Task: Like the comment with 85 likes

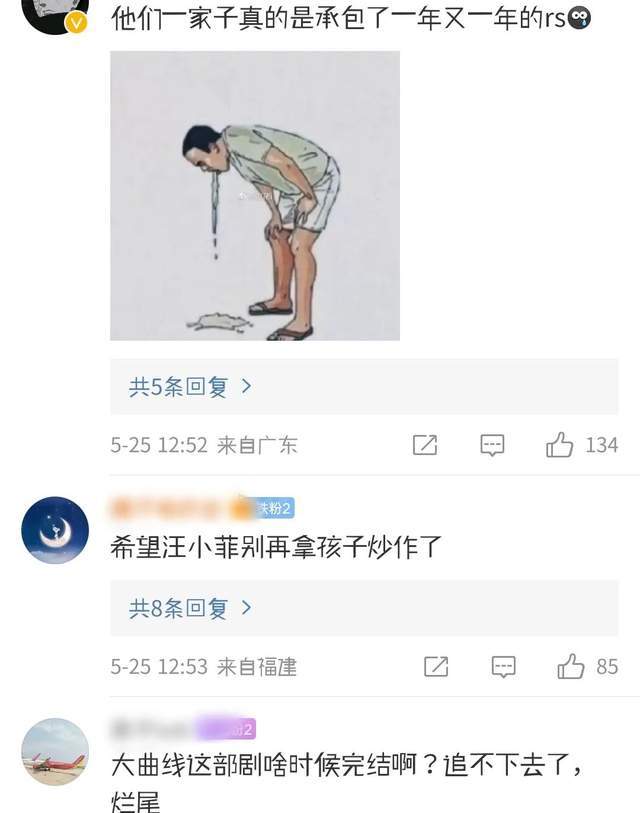Action: 571,666
